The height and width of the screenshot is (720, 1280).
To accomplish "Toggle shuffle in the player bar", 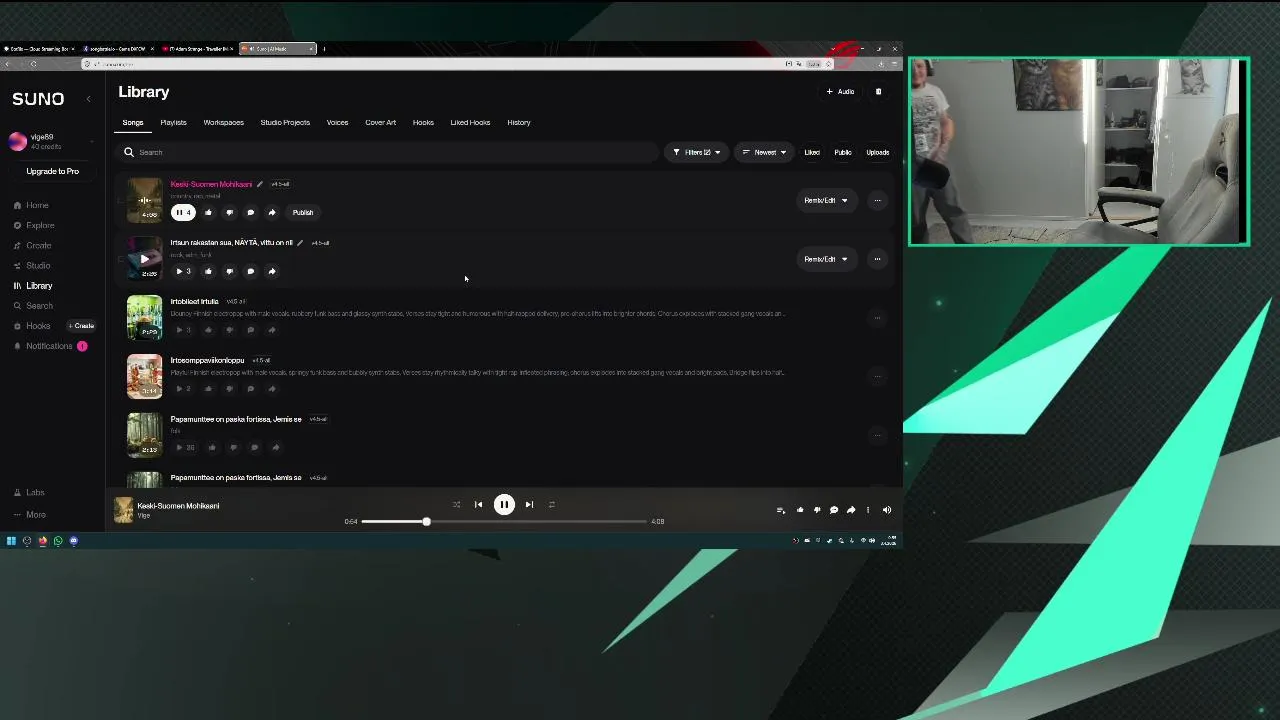I will (456, 505).
